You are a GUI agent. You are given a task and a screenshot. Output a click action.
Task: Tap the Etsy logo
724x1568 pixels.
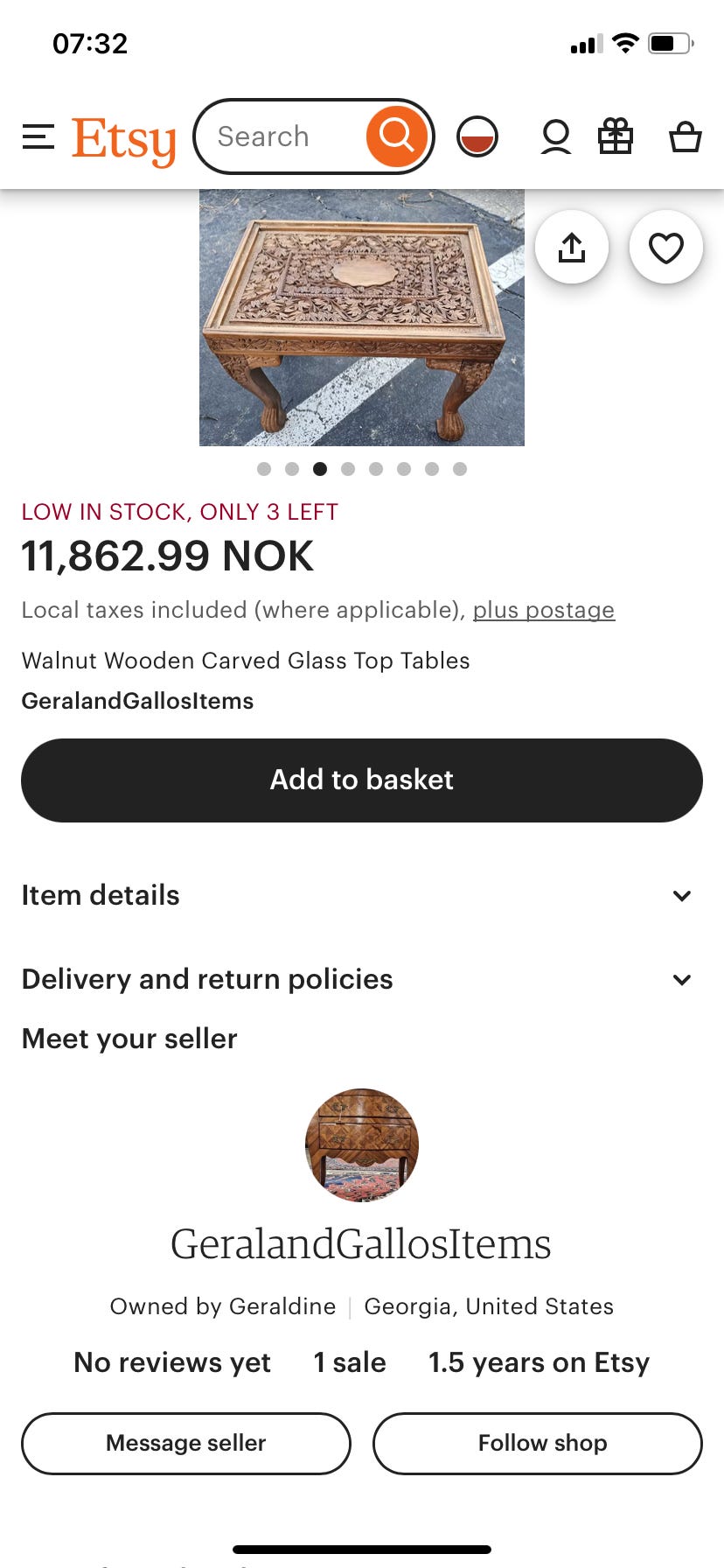tap(124, 139)
